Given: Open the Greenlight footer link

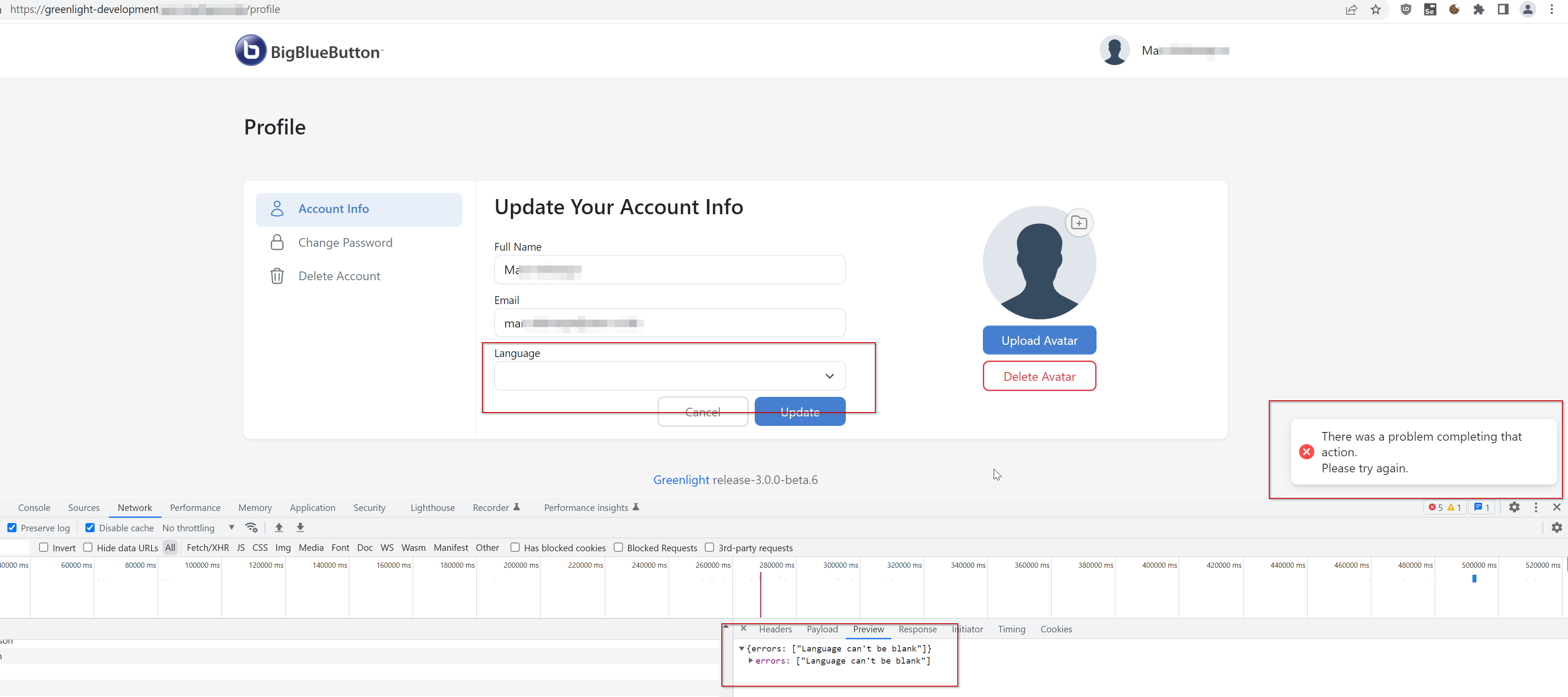Looking at the screenshot, I should [681, 480].
